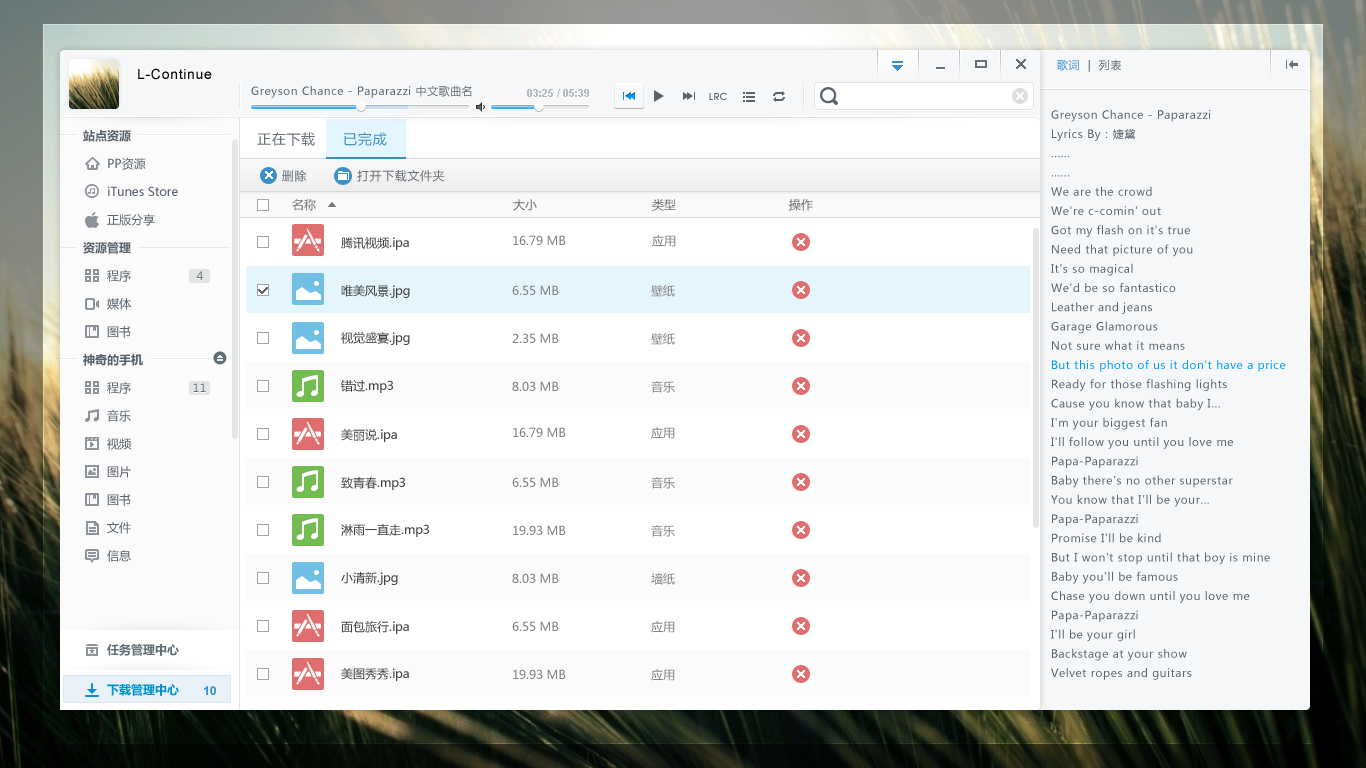Open the playlist list icon

(749, 97)
